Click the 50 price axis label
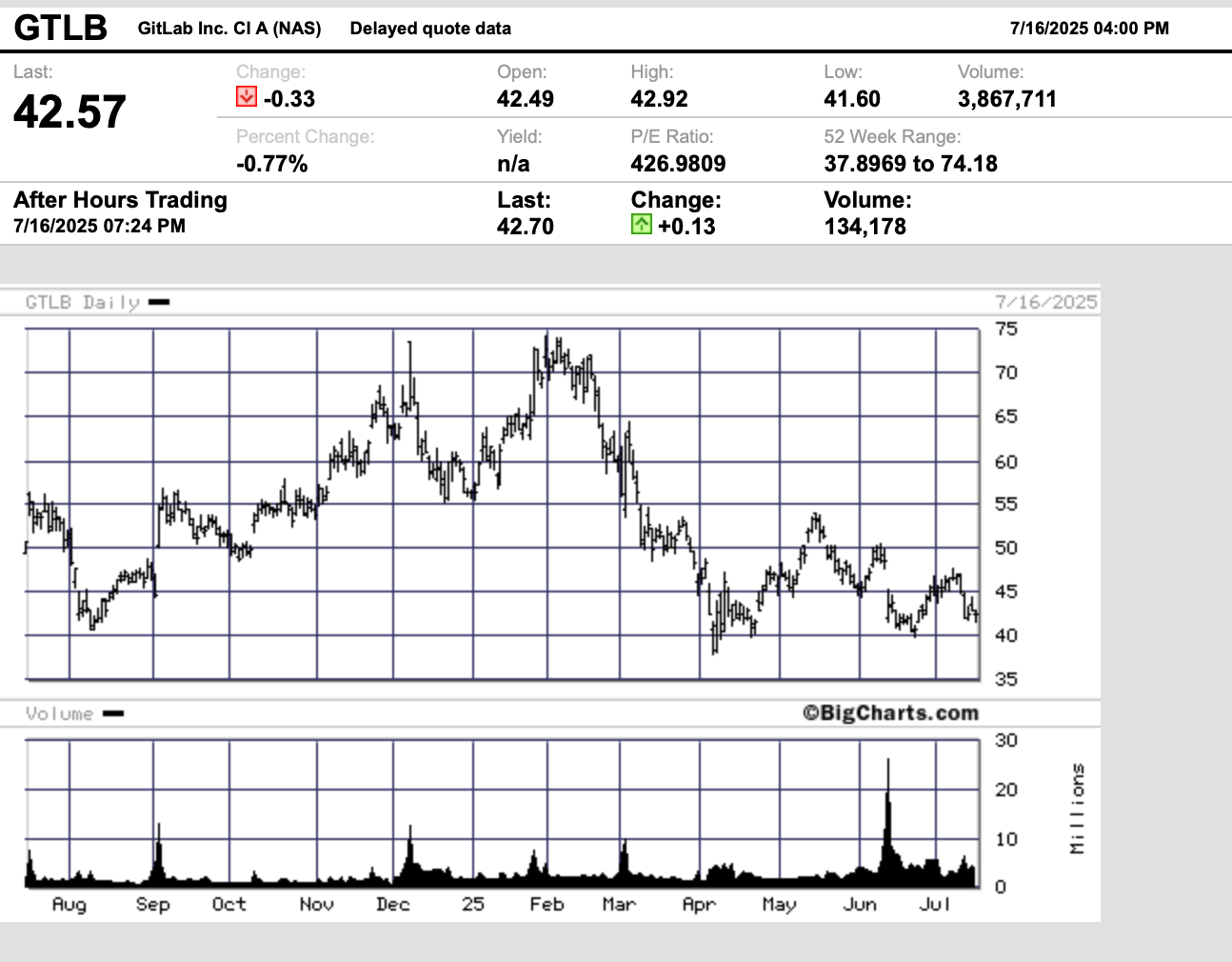 tap(1006, 549)
